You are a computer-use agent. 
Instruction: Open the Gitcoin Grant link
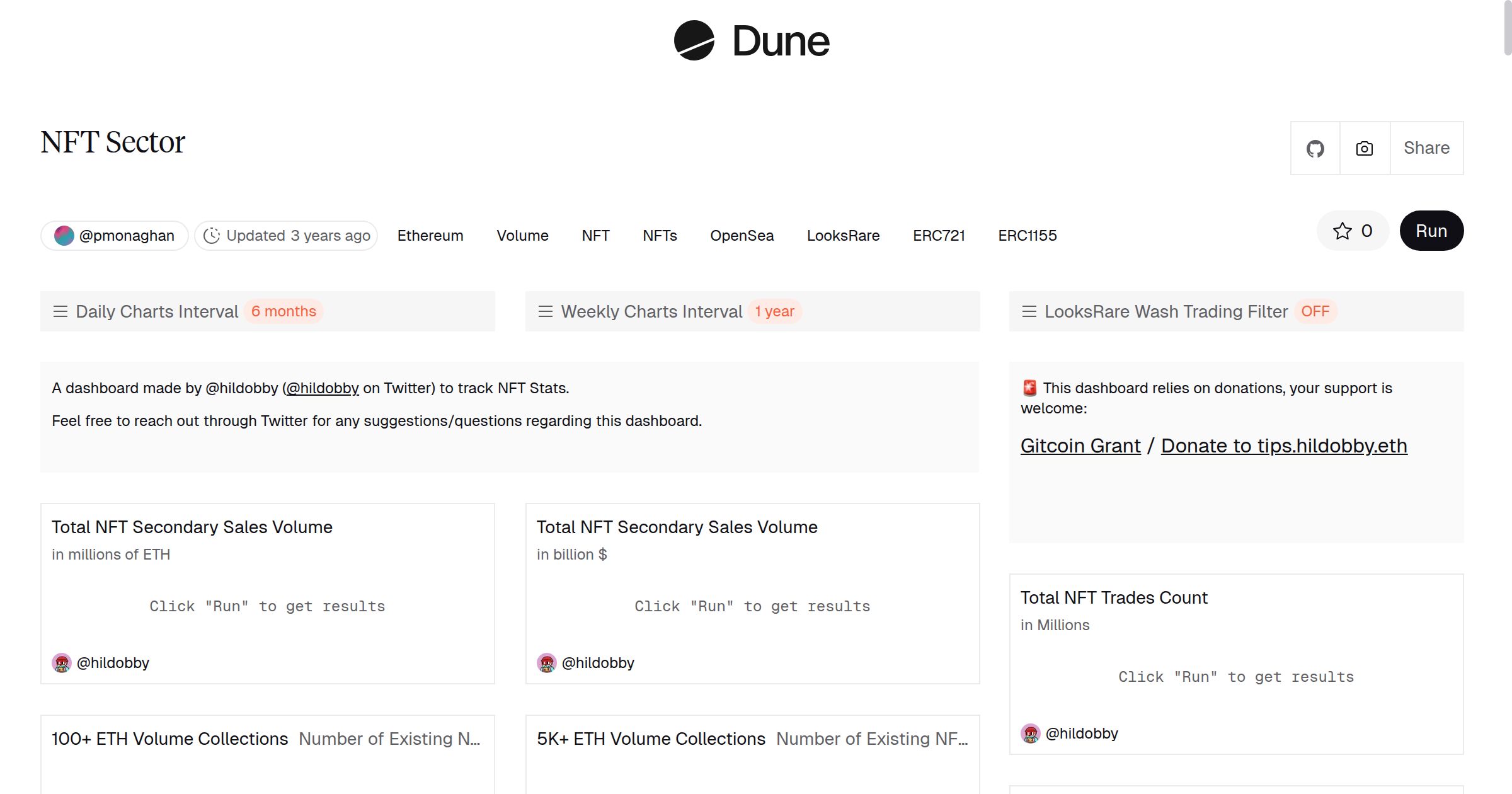(x=1080, y=446)
